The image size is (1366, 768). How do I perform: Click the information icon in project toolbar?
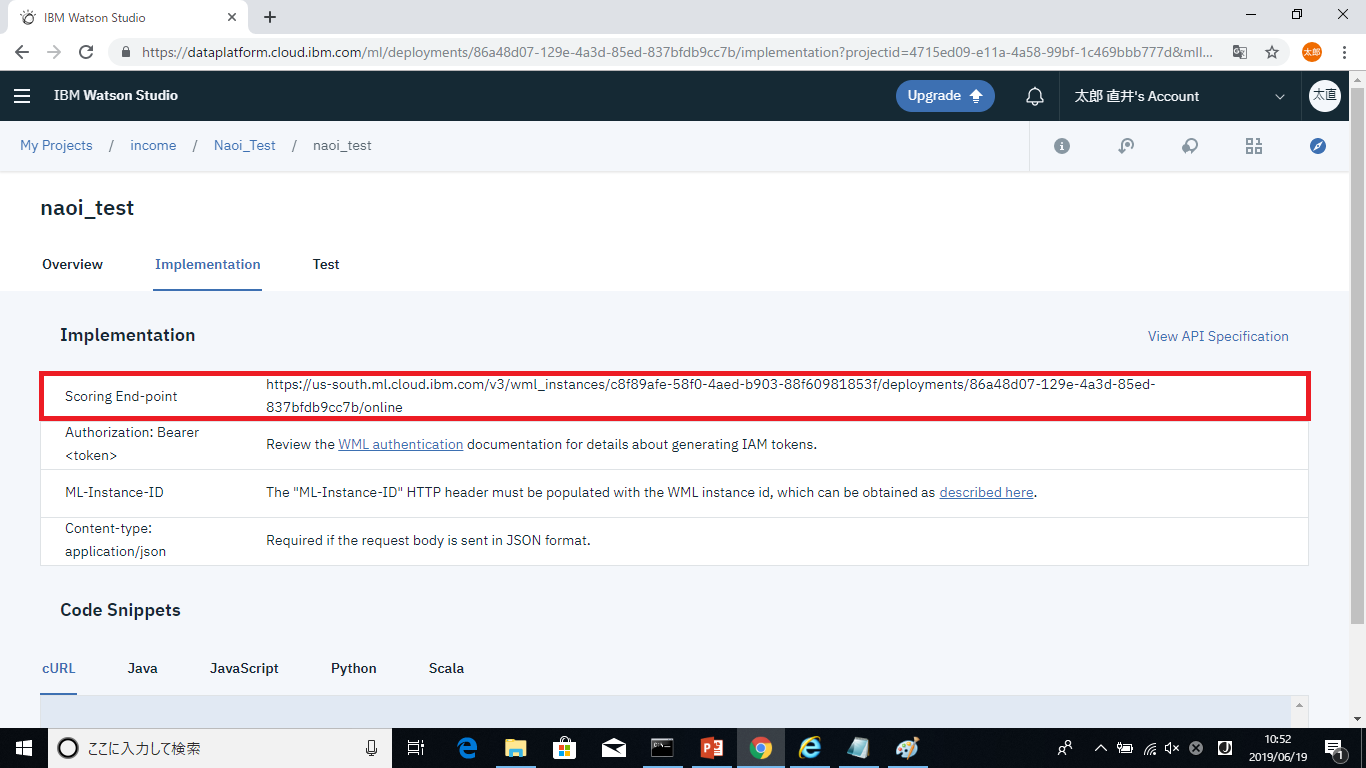click(1062, 146)
